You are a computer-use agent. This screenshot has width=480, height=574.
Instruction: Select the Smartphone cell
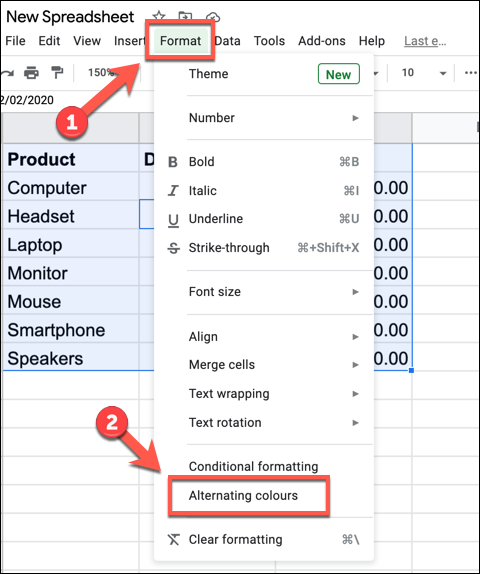[x=71, y=330]
